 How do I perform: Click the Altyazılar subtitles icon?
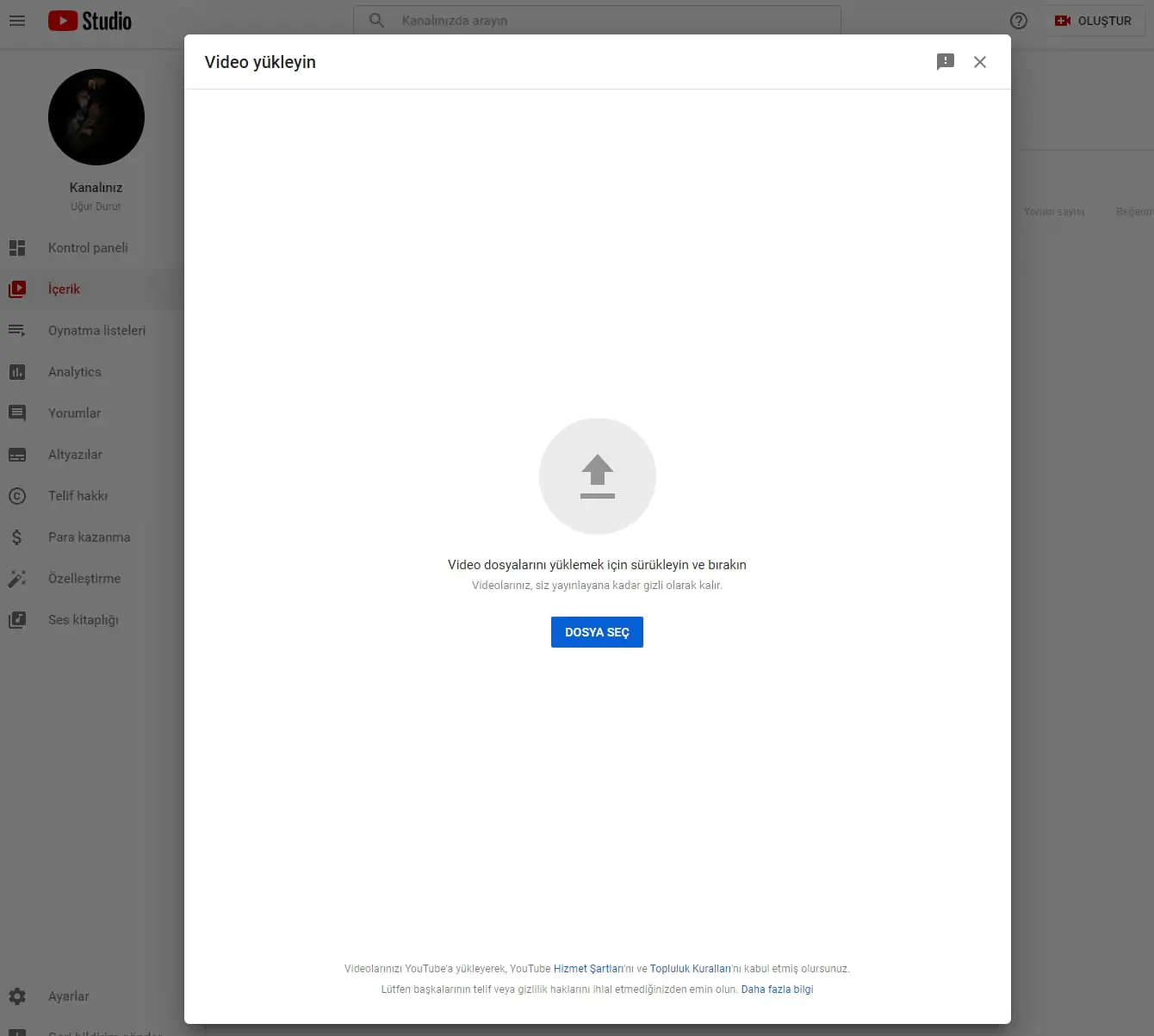pyautogui.click(x=17, y=455)
